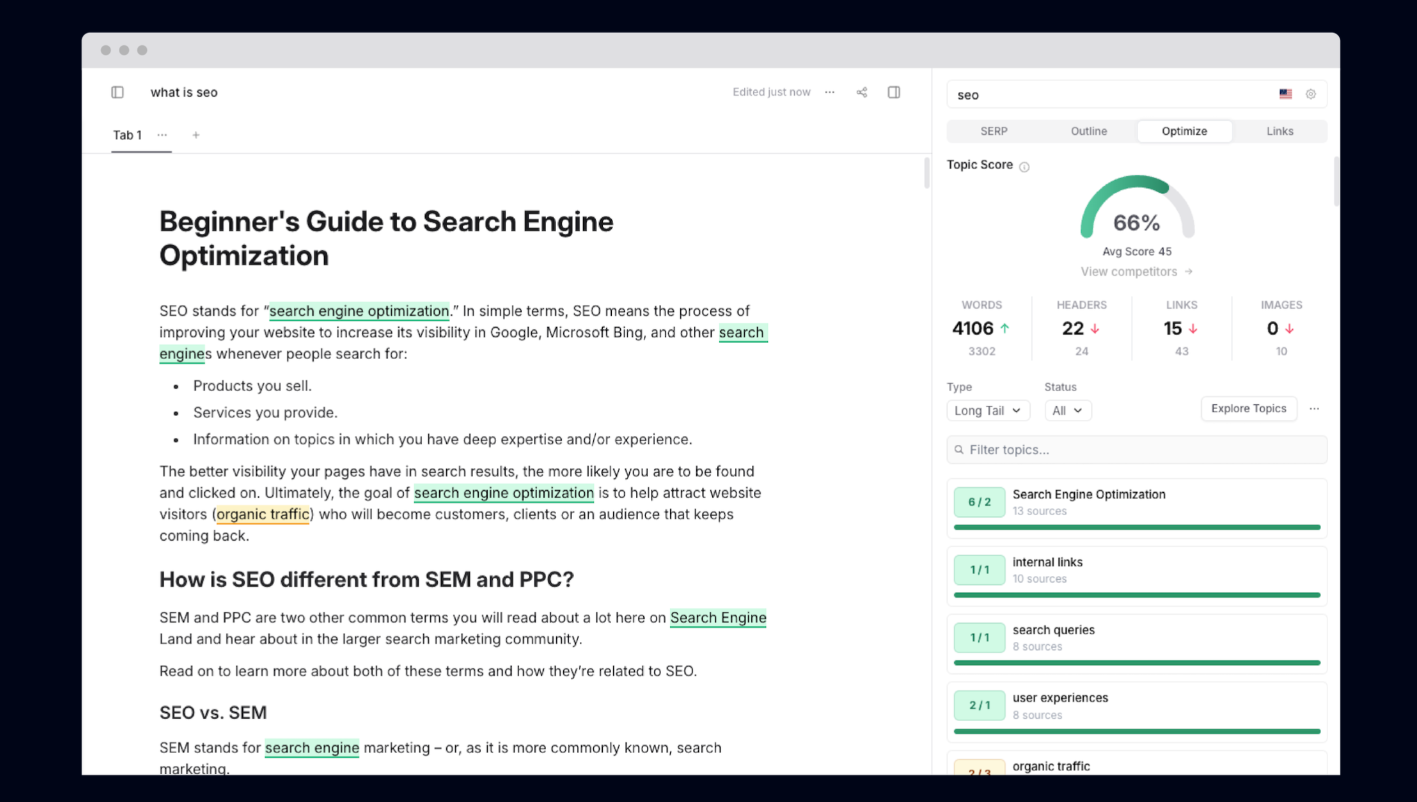Toggle the right side panel icon
Viewport: 1417px width, 802px height.
point(894,92)
